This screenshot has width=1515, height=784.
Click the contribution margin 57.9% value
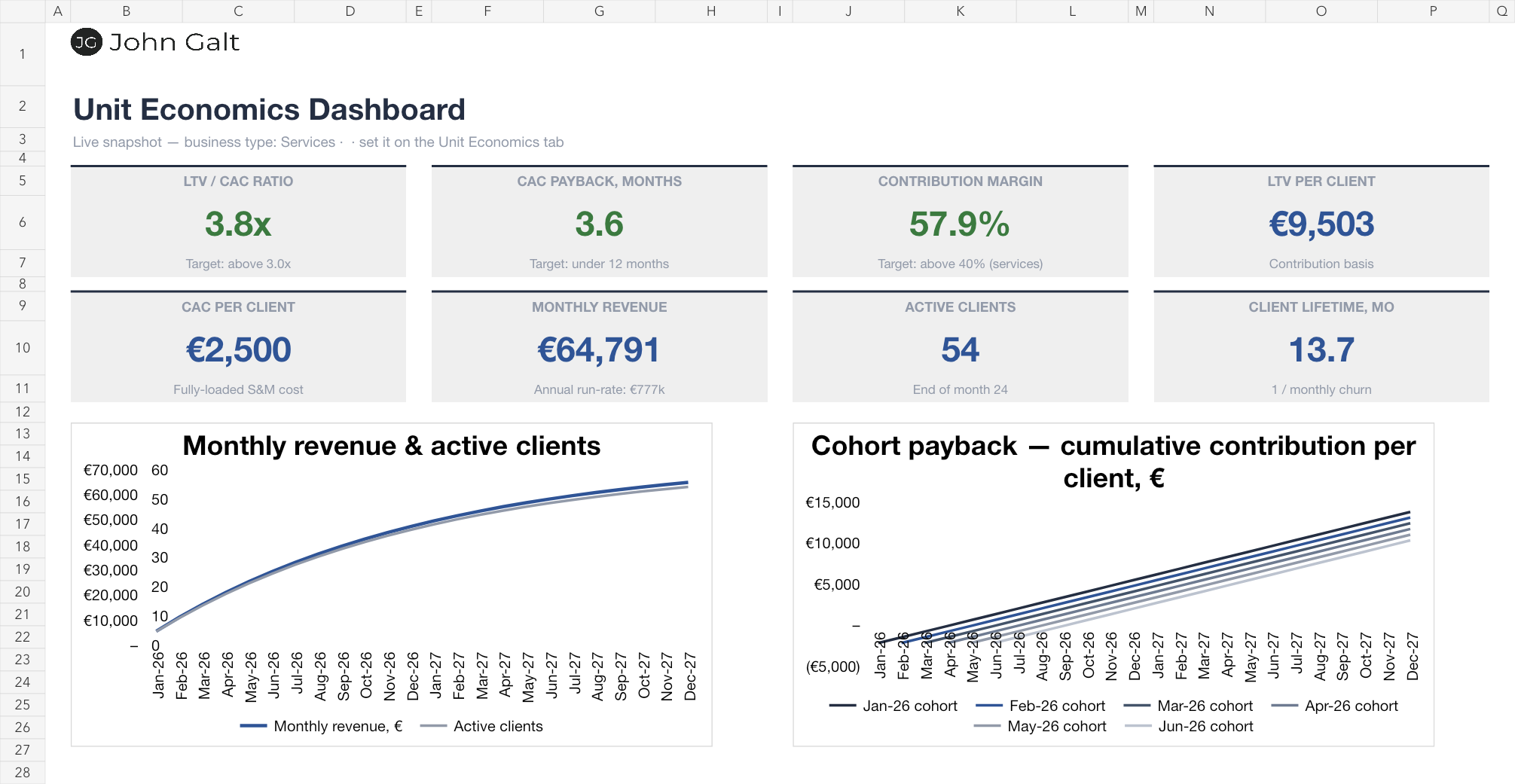(960, 224)
